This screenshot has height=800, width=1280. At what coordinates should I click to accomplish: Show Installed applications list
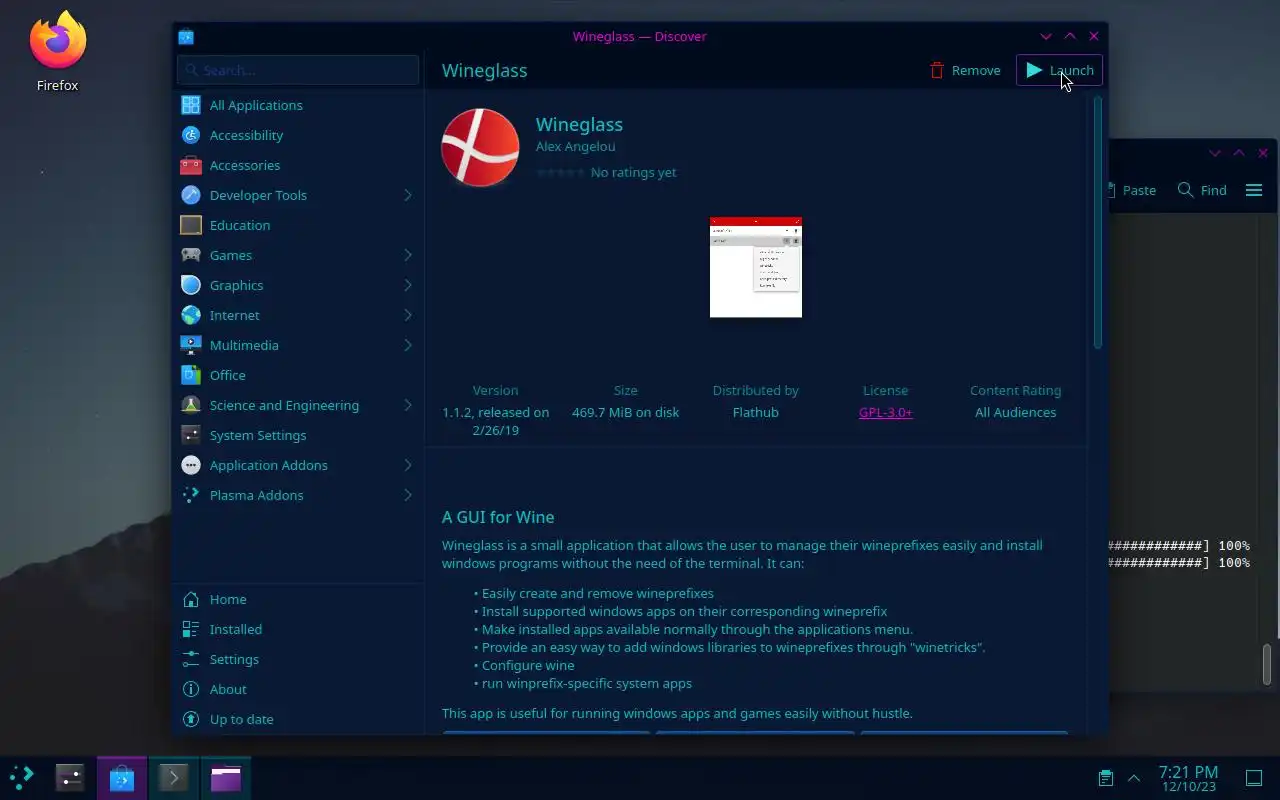coord(298,629)
